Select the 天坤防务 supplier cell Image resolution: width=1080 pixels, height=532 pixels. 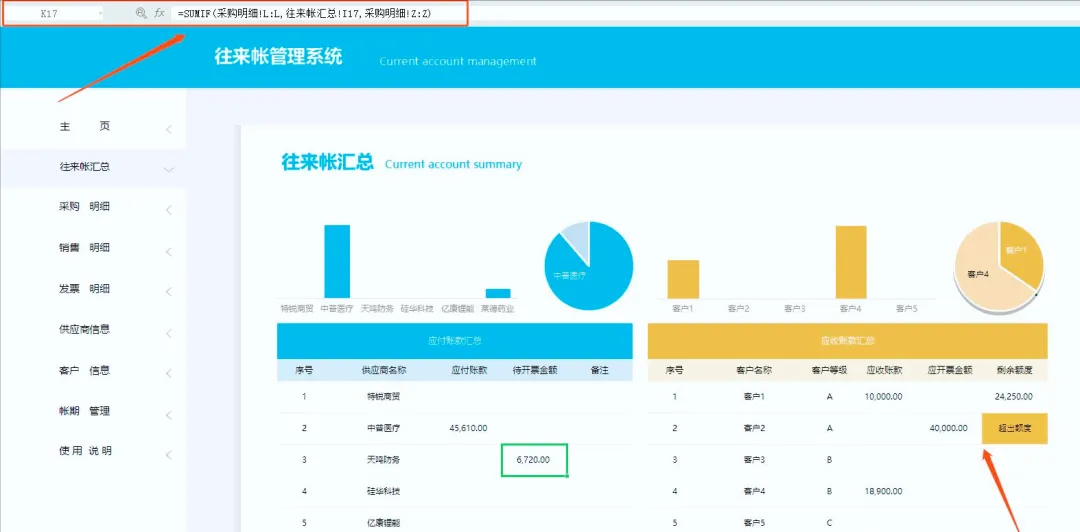[x=384, y=460]
